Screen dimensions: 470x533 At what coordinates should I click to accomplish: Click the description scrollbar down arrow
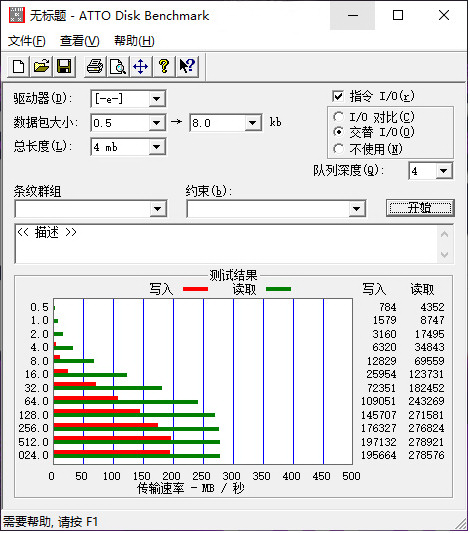coord(445,254)
